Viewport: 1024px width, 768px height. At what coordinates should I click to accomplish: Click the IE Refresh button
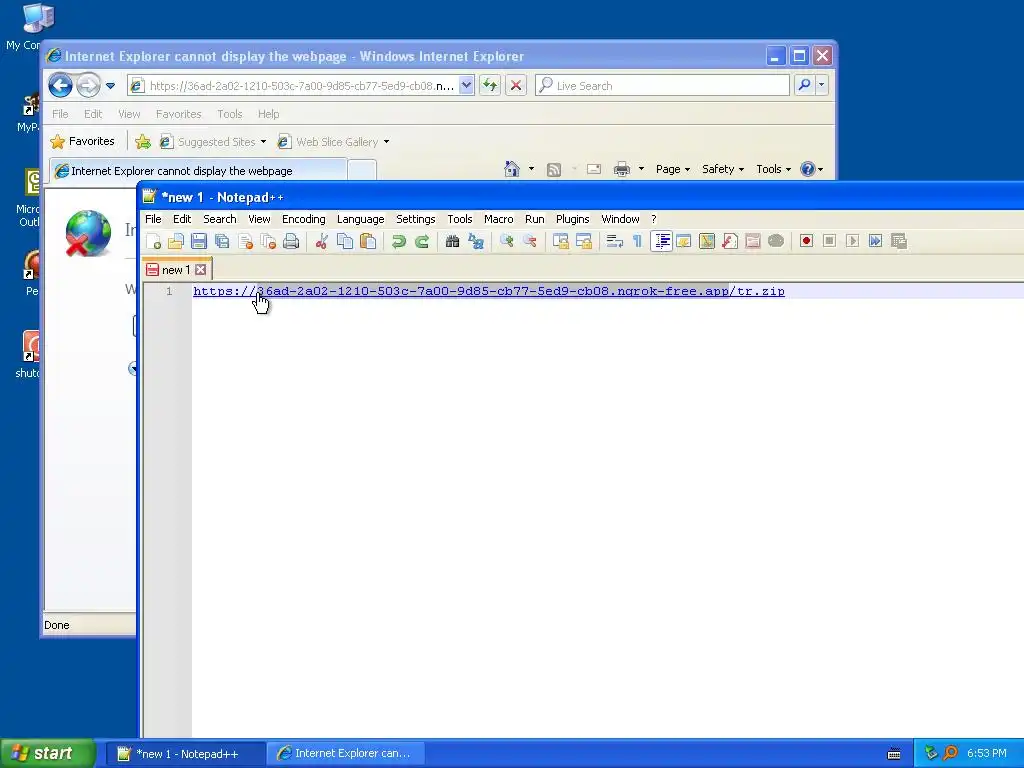point(490,86)
